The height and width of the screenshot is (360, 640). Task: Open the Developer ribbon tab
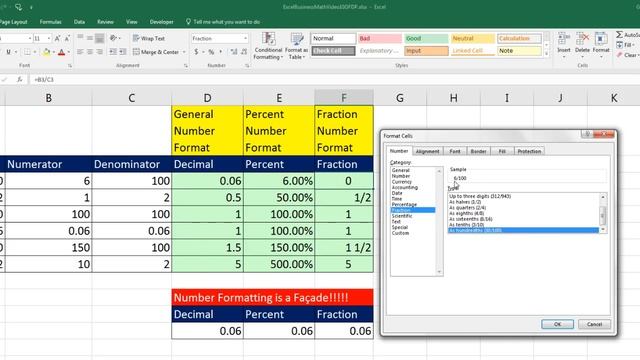coord(161,22)
